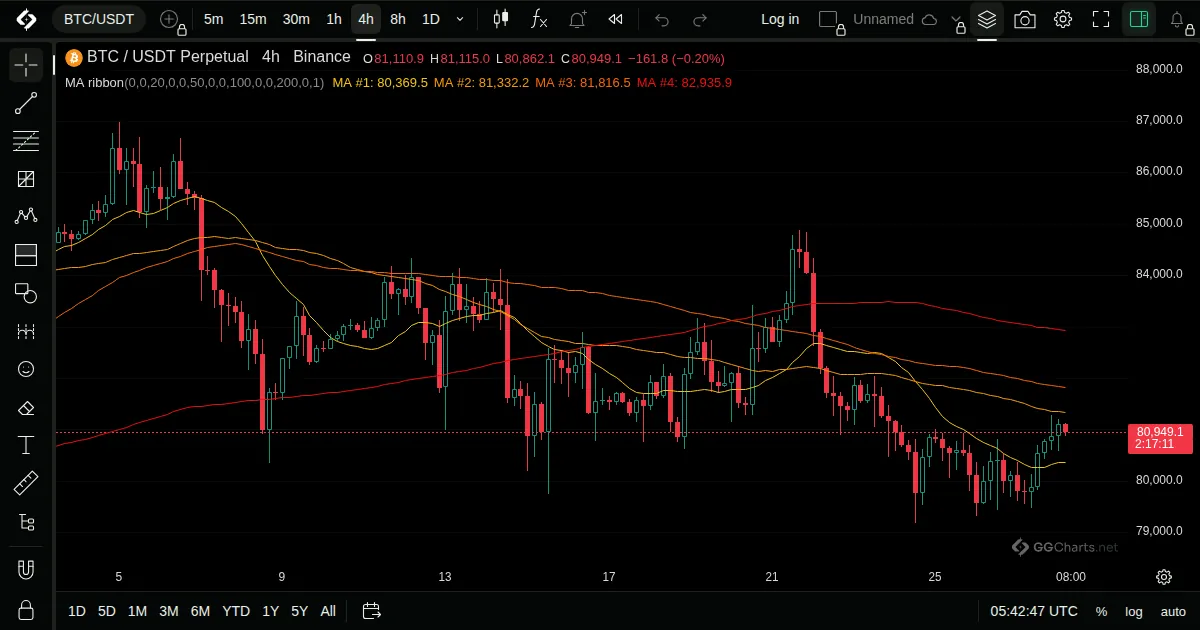
Task: Expand the layout save dropdown arrow
Action: pos(957,19)
